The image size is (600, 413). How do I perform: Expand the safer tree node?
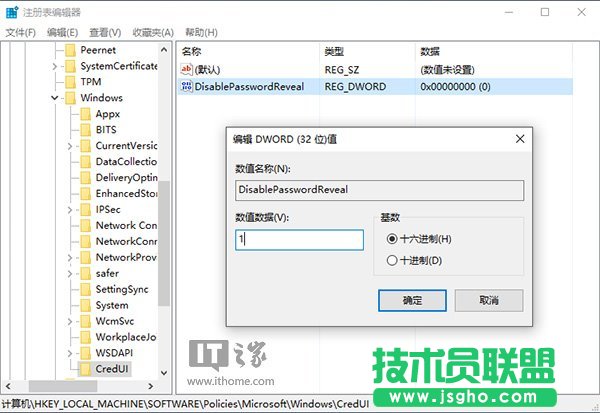[x=70, y=274]
